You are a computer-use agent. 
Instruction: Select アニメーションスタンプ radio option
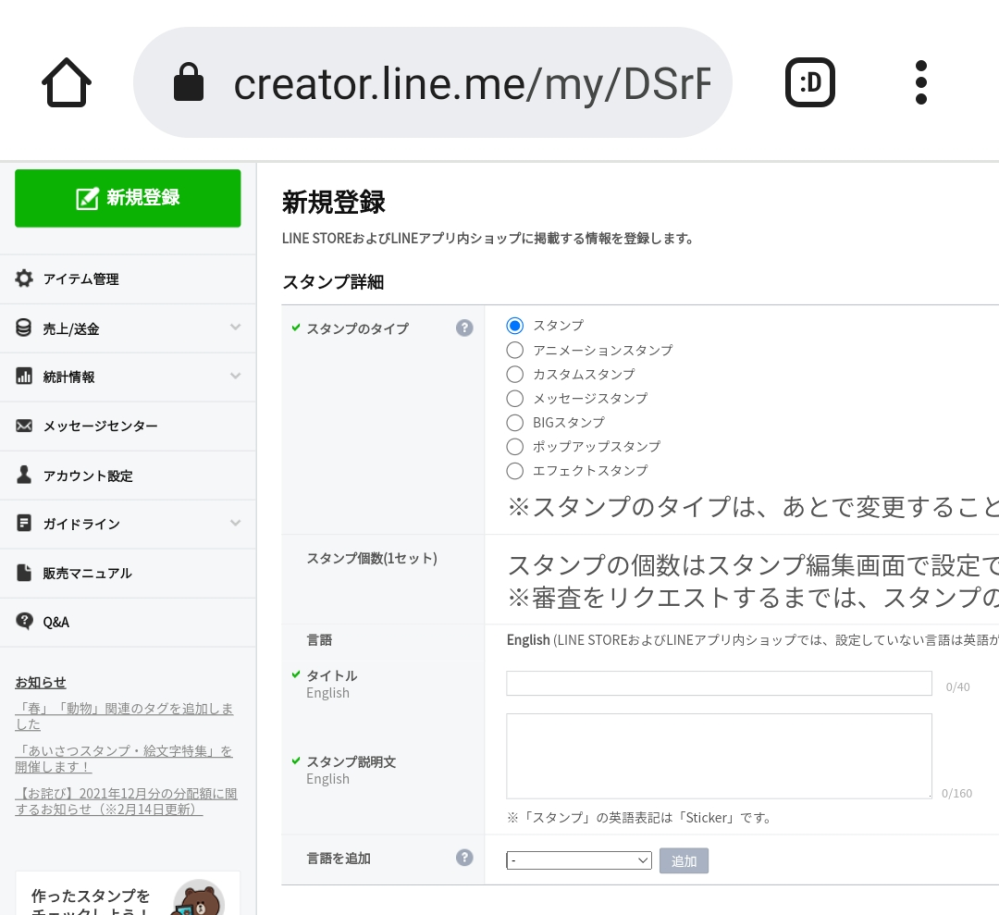515,350
